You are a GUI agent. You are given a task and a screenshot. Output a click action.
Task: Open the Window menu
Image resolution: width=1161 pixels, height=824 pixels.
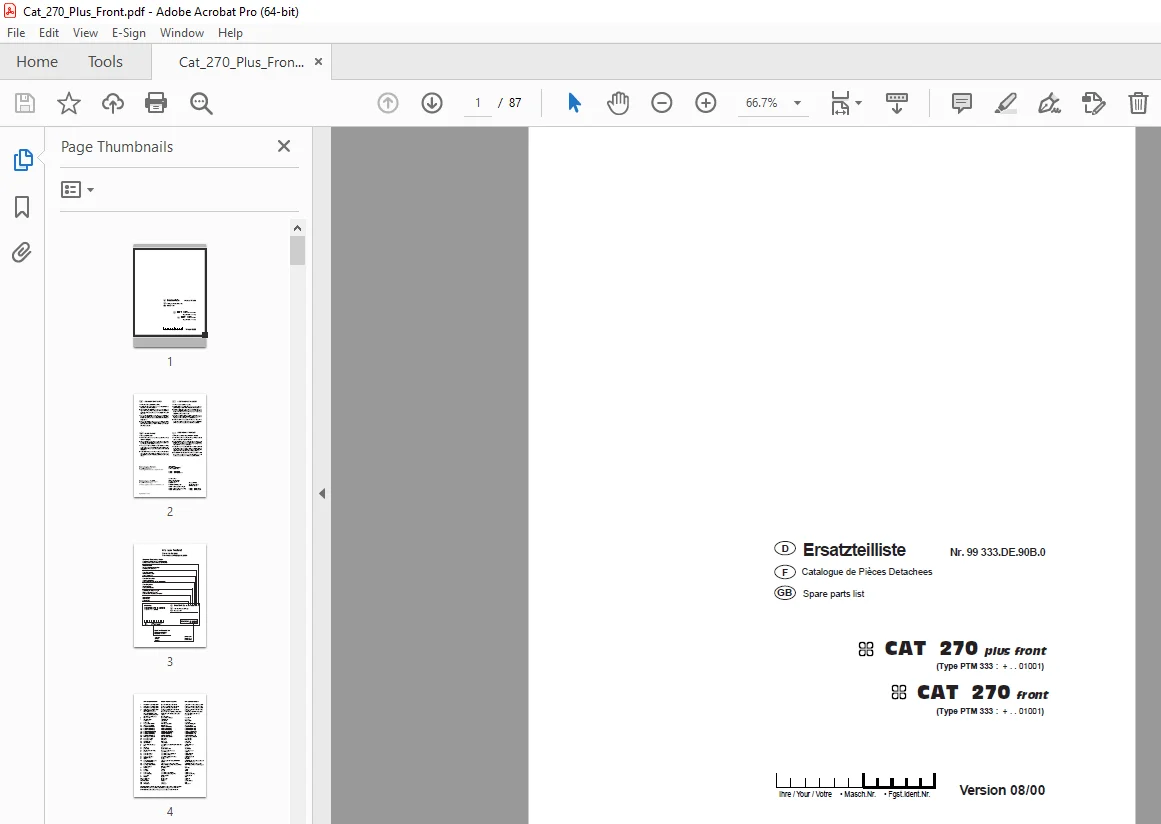click(x=181, y=33)
